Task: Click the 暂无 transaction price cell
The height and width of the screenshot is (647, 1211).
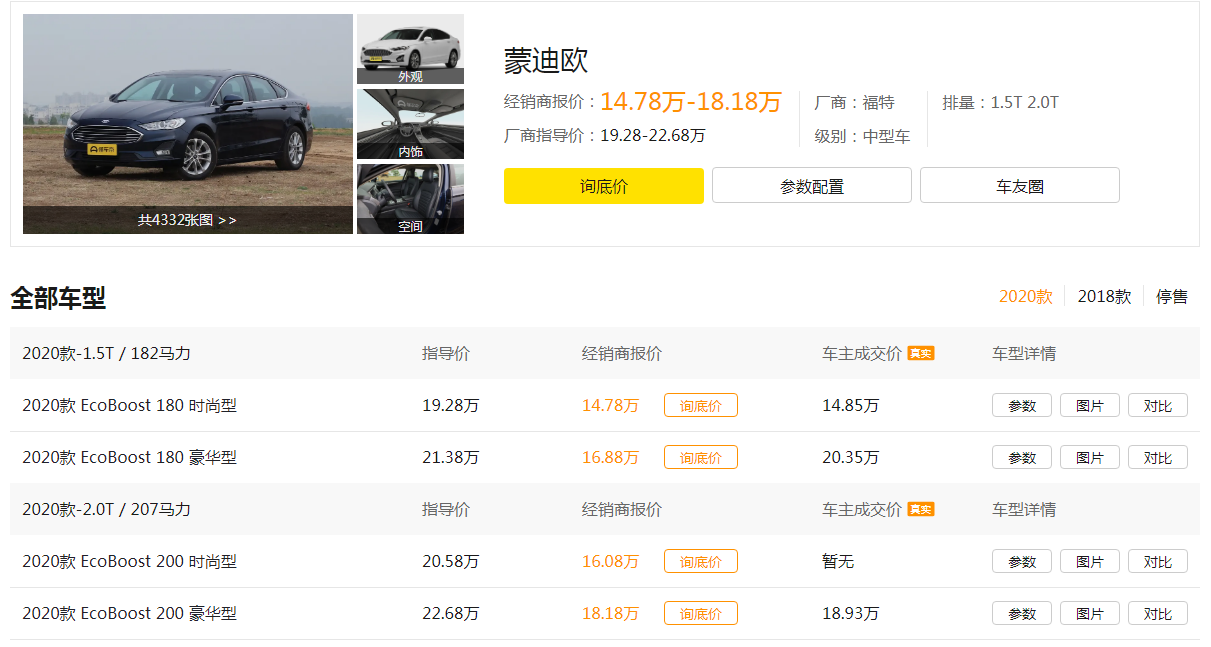Action: point(838,562)
